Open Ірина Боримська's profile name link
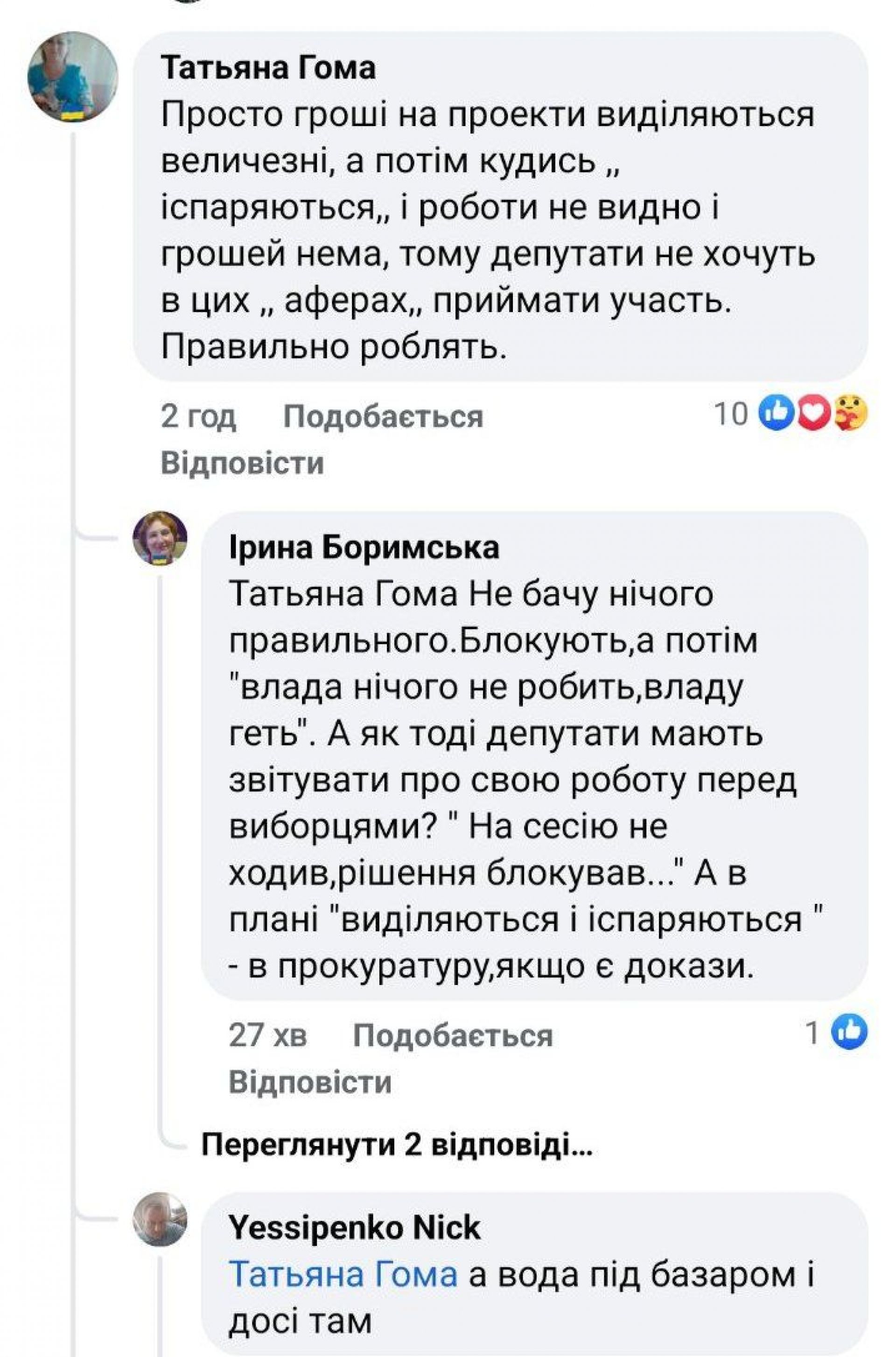This screenshot has width=896, height=1357. 364,548
